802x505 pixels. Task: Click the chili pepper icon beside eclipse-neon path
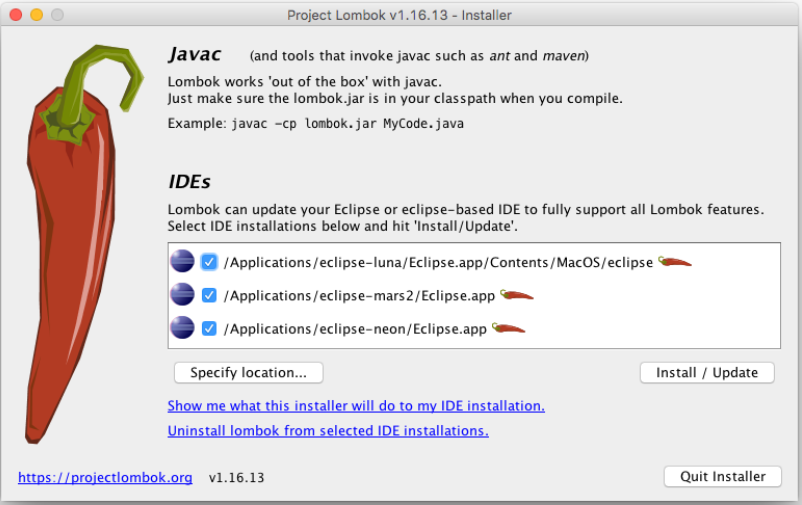(508, 328)
